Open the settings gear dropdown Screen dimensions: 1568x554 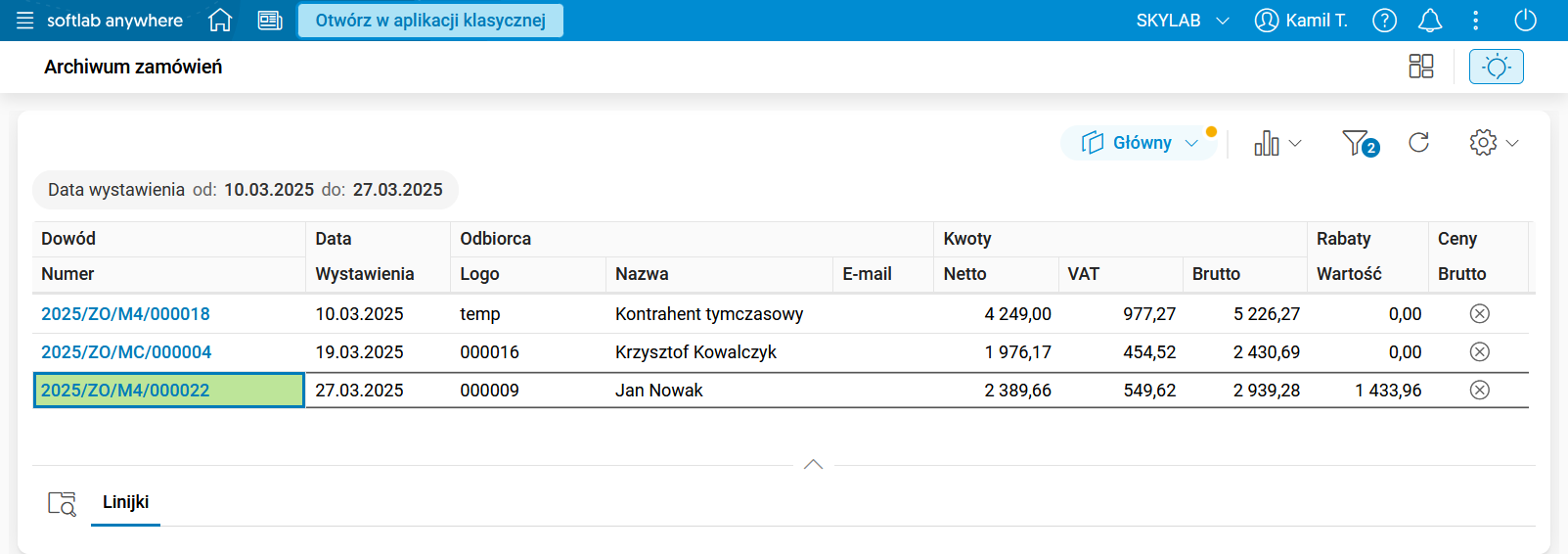1493,143
